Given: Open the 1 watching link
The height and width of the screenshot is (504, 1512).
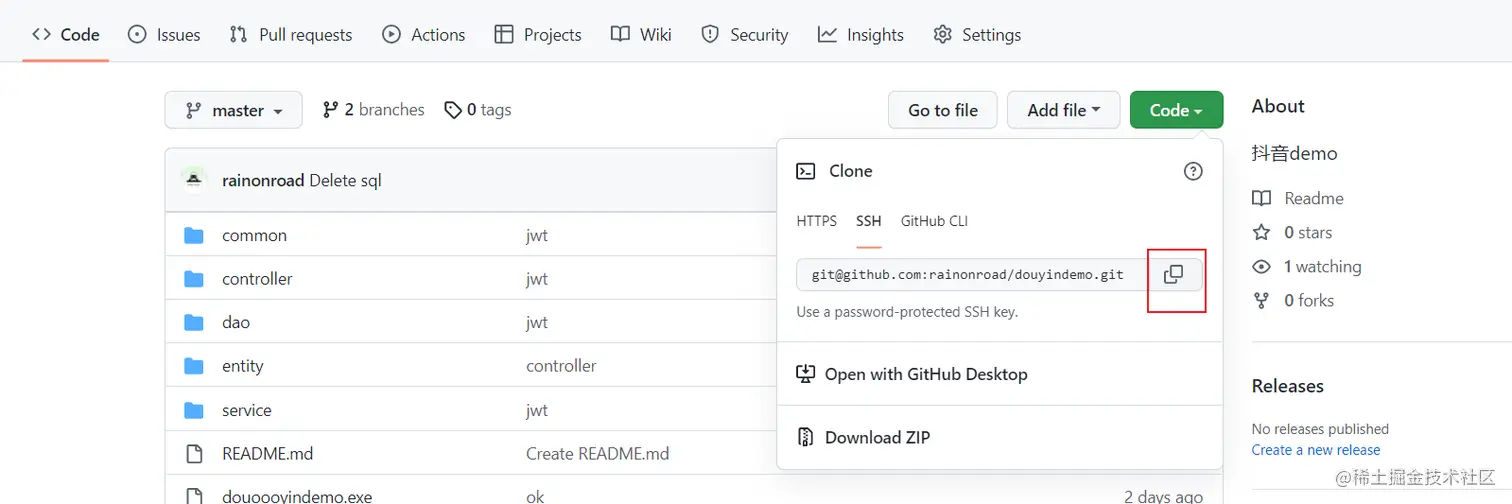Looking at the screenshot, I should tap(1307, 267).
